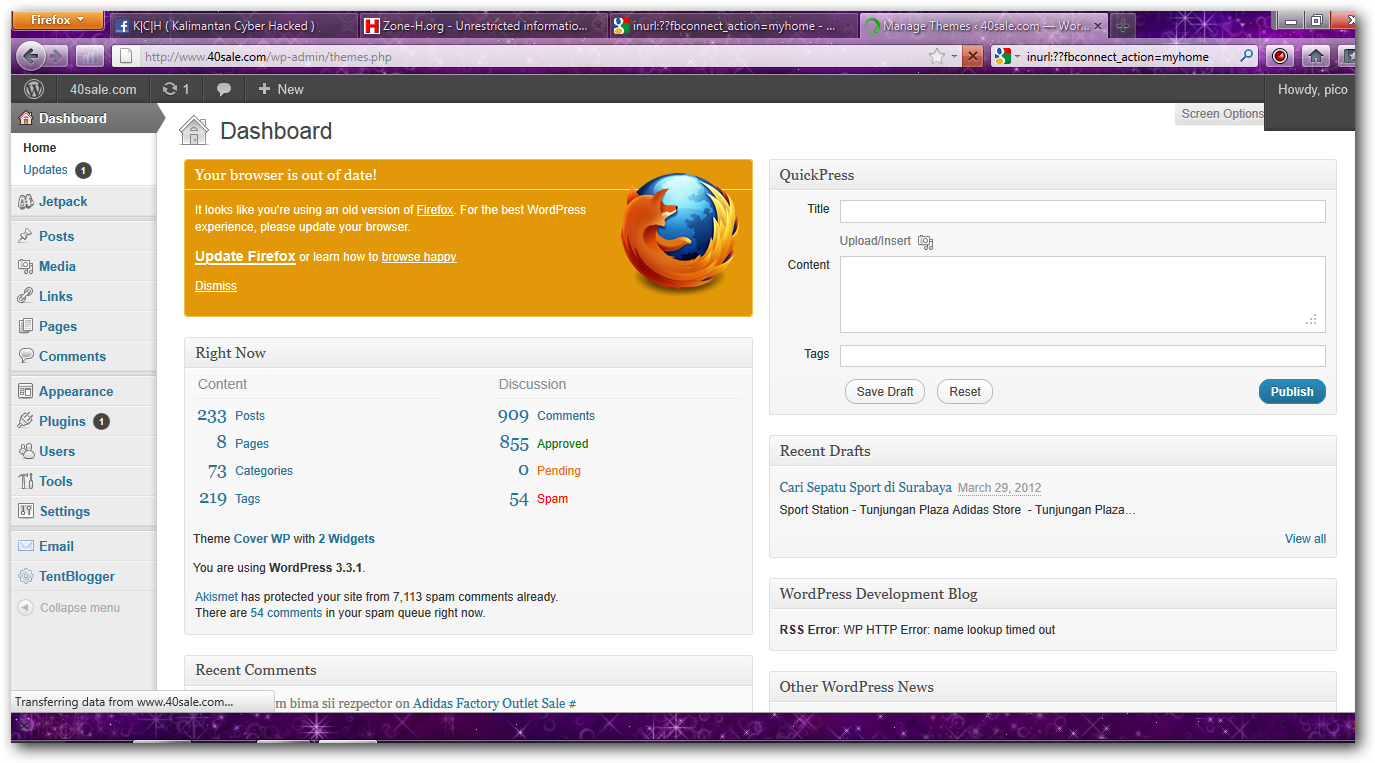1375x763 pixels.
Task: Switch to the inurl Google search tab
Action: click(732, 26)
